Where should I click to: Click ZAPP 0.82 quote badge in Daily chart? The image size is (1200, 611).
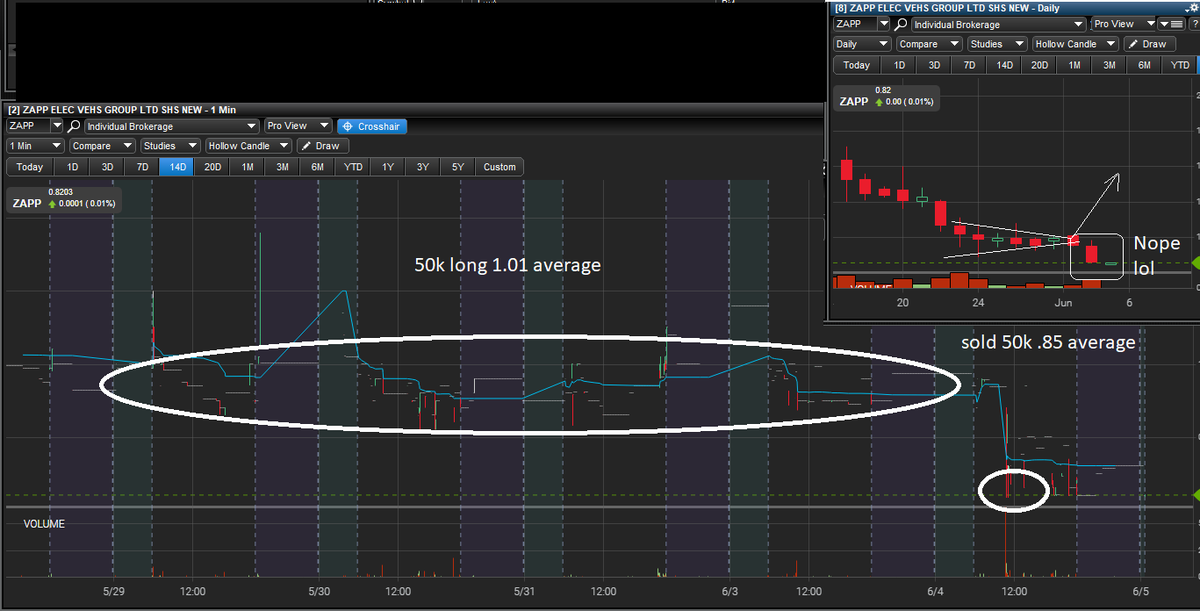(x=886, y=96)
